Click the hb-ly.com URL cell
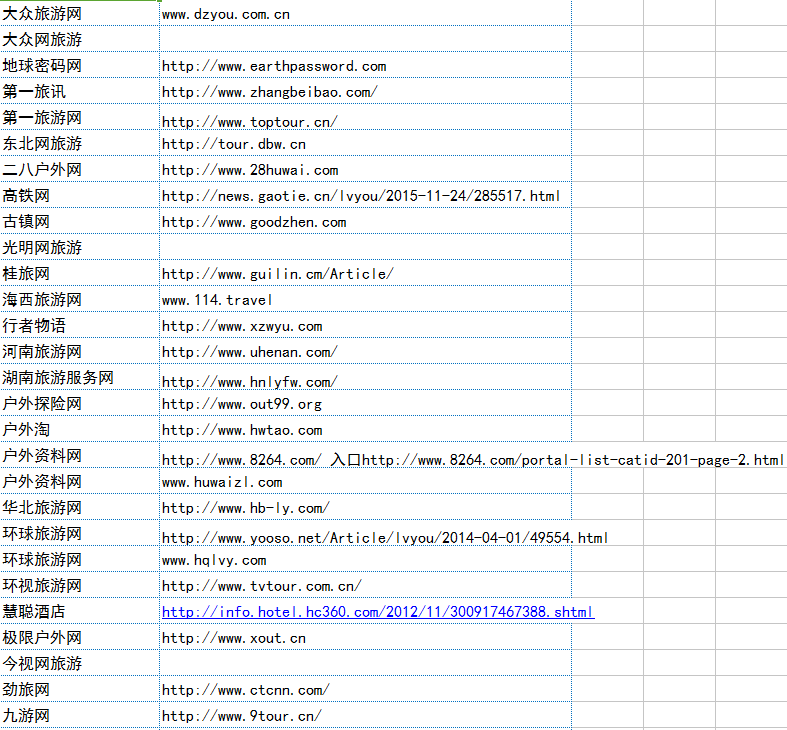The height and width of the screenshot is (730, 787). [x=365, y=508]
